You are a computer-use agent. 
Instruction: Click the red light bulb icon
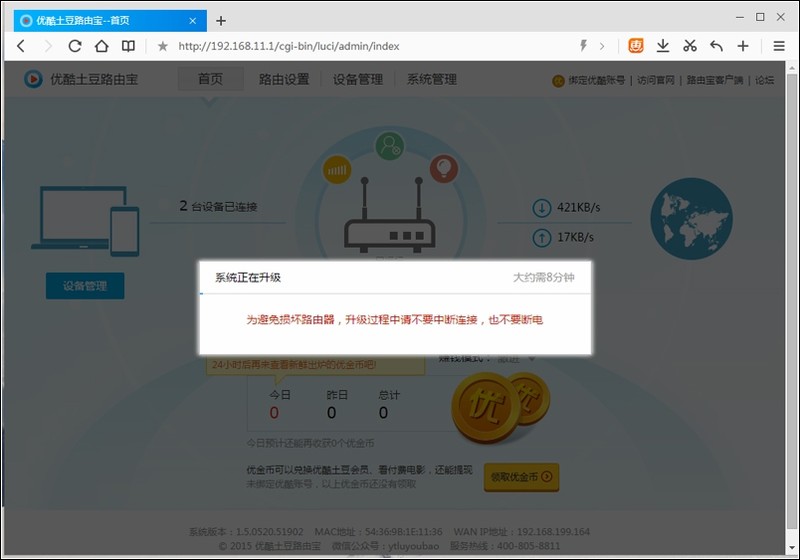(443, 168)
